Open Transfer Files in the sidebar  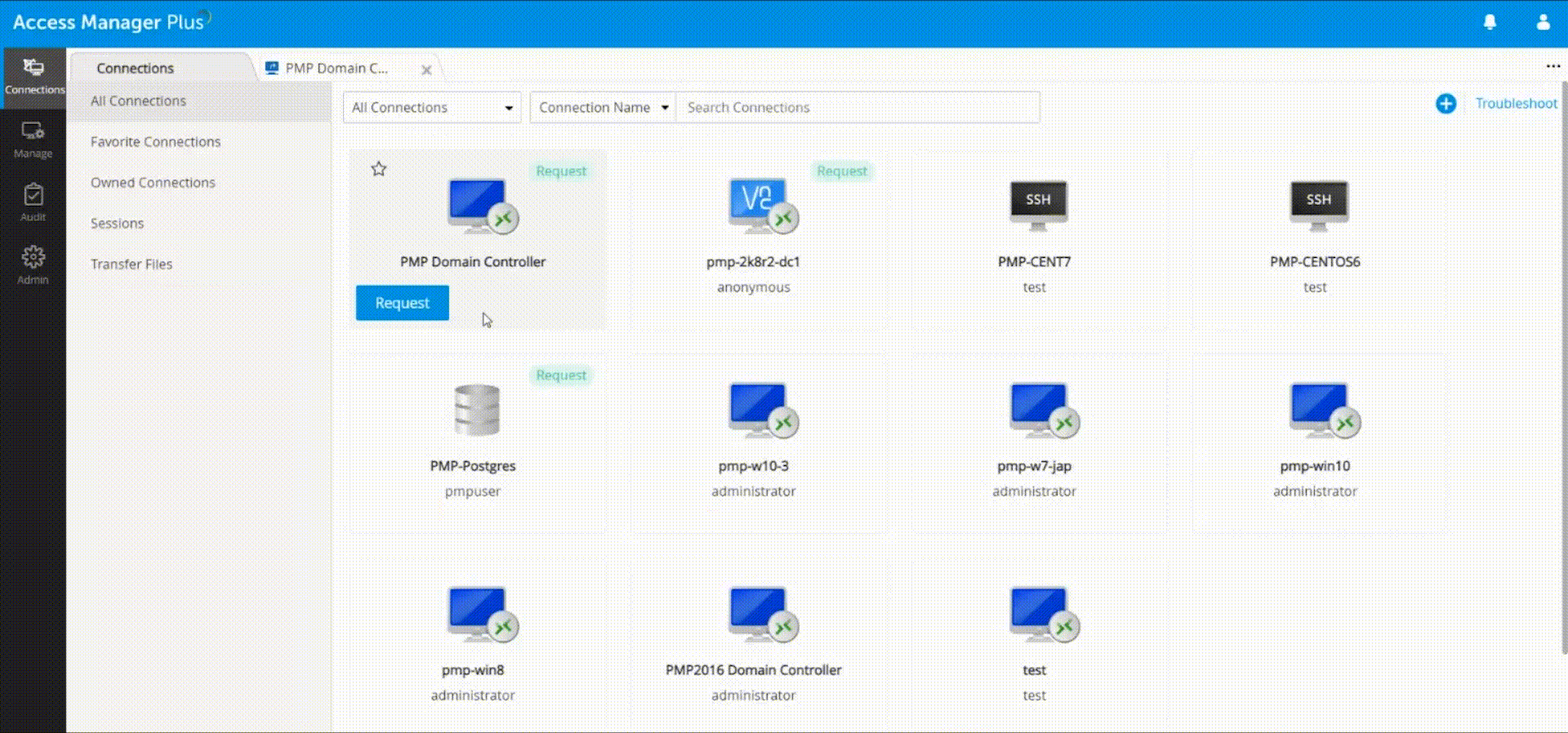[131, 264]
